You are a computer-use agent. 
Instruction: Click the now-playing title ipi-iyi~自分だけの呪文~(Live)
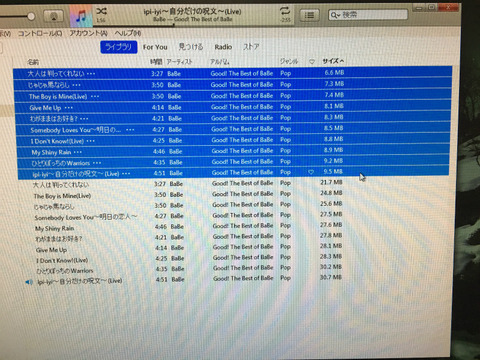pos(192,12)
